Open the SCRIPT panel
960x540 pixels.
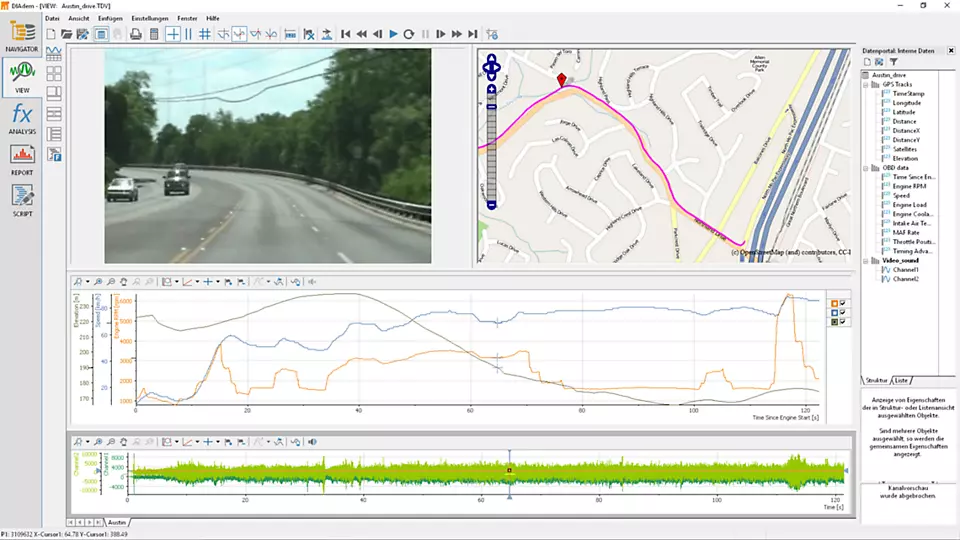22,201
